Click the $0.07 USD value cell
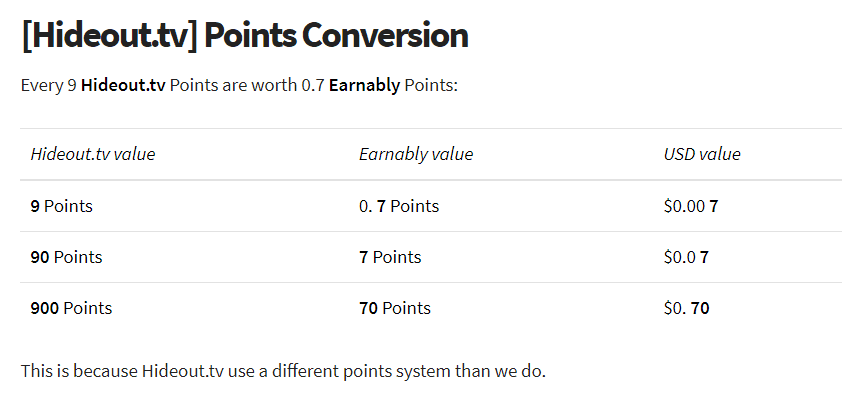Image resolution: width=842 pixels, height=397 pixels. pos(686,257)
